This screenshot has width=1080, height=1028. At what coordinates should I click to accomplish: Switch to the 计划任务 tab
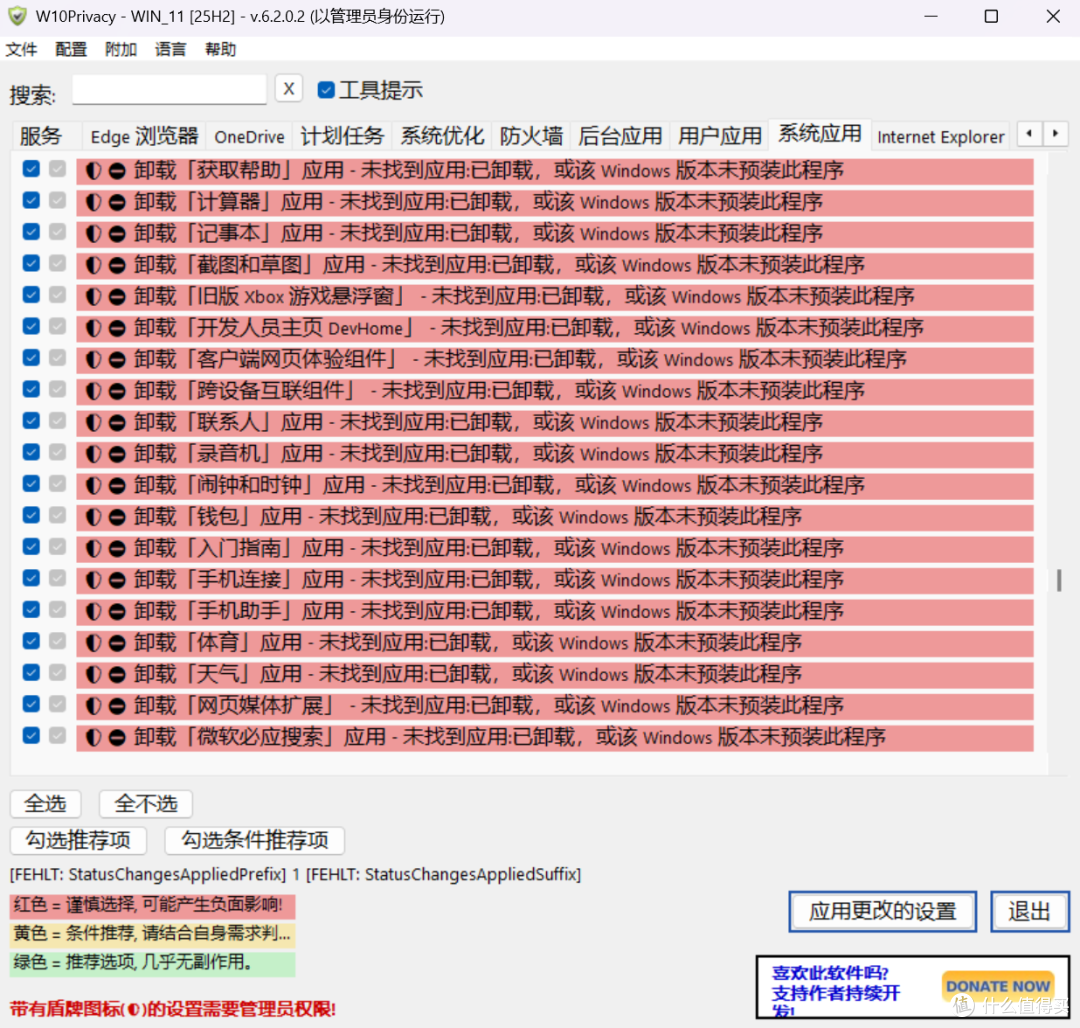(342, 136)
